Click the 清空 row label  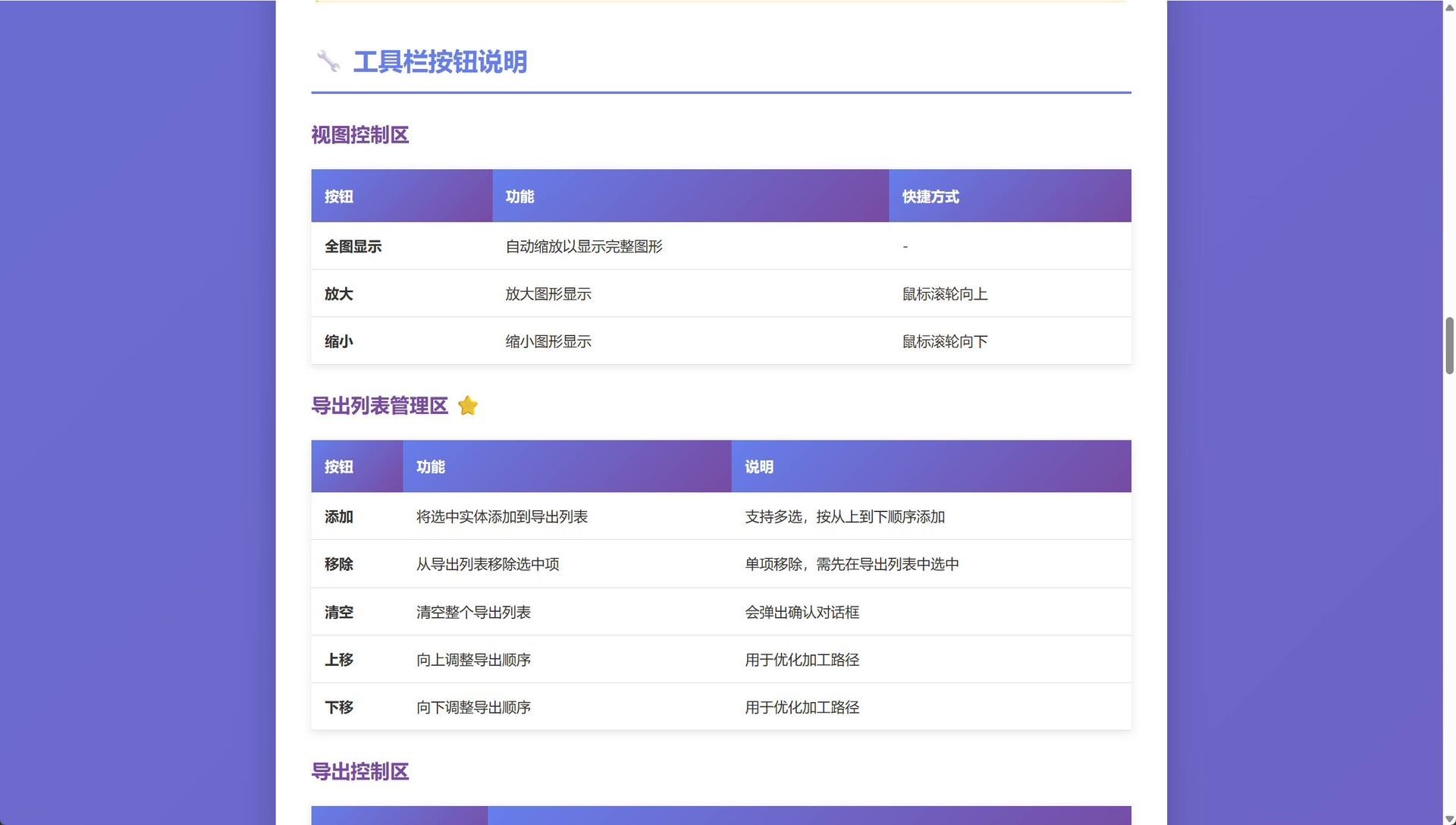[338, 613]
